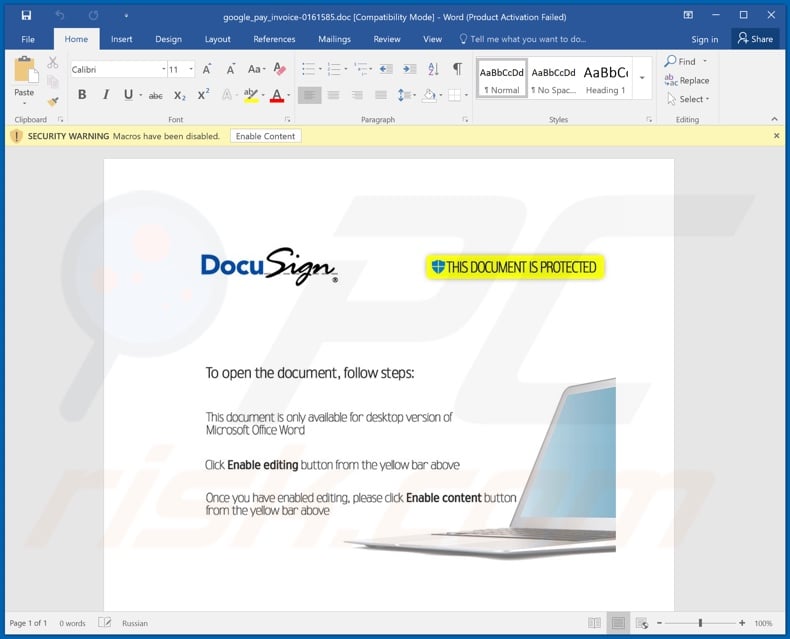Open the Text Effects tool
This screenshot has height=639, width=790.
point(229,95)
